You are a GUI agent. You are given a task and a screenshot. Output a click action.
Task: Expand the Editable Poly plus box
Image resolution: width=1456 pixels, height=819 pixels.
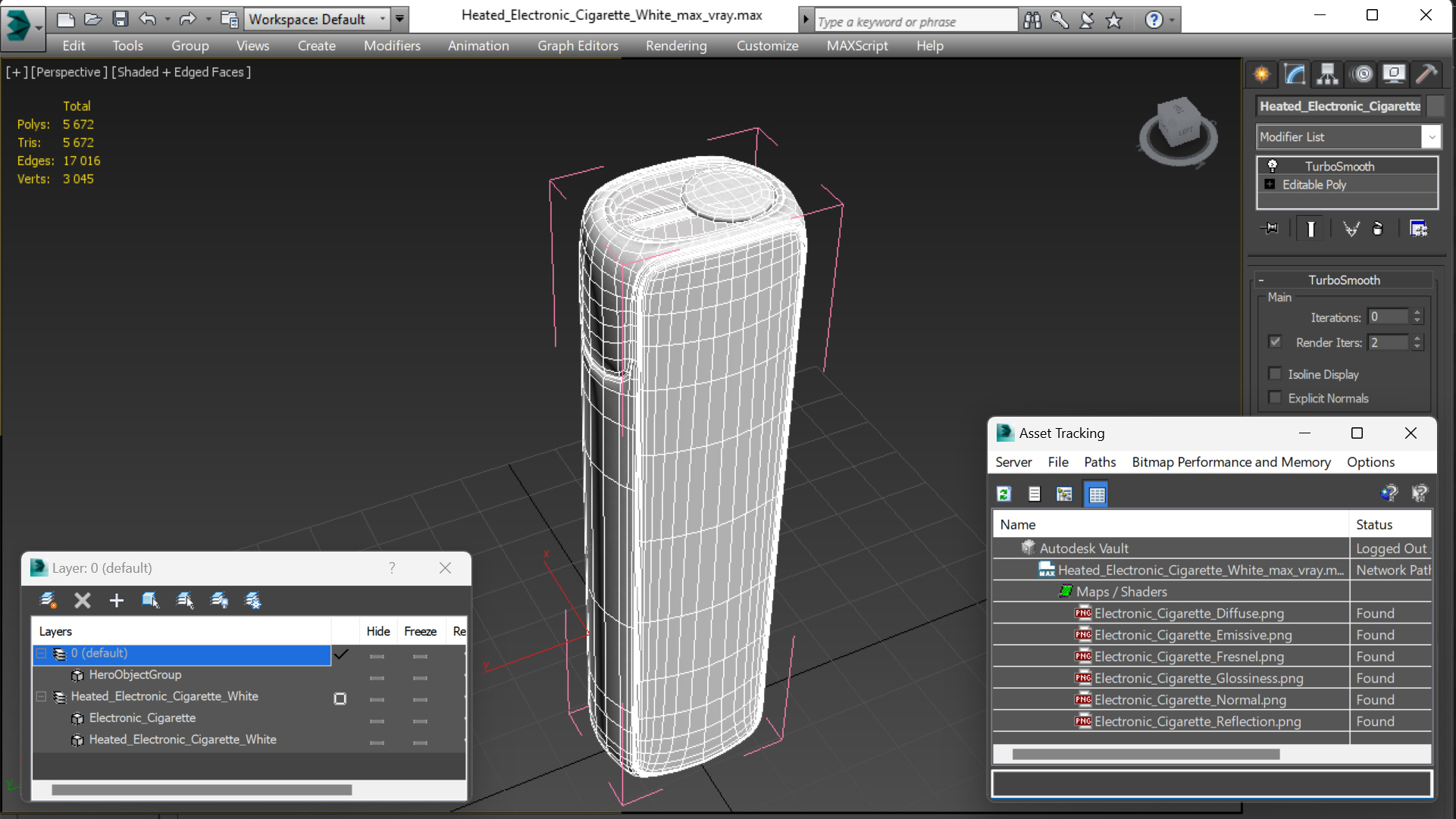click(1270, 184)
